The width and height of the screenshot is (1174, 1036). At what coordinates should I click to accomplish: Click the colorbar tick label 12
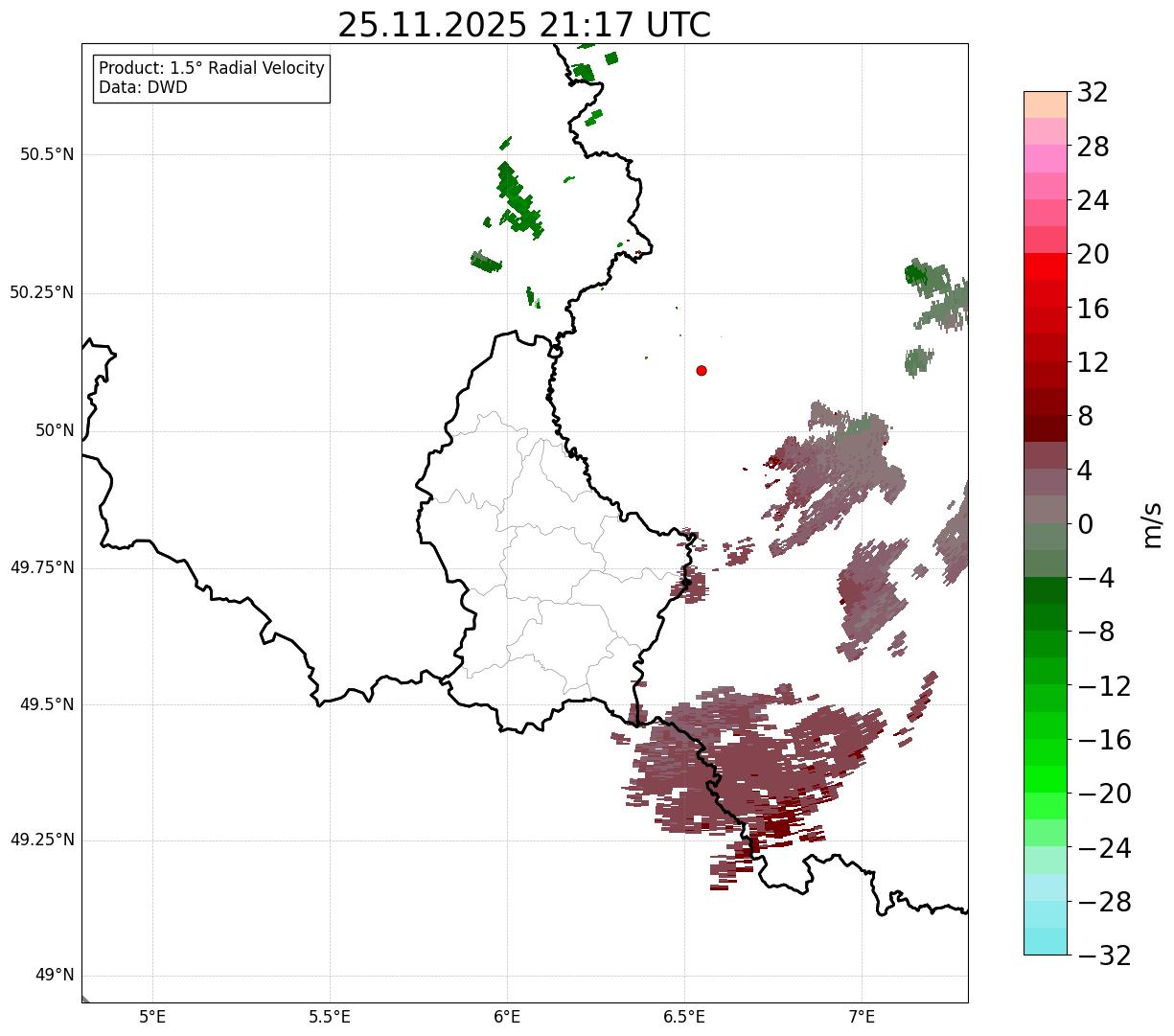coord(1093,362)
